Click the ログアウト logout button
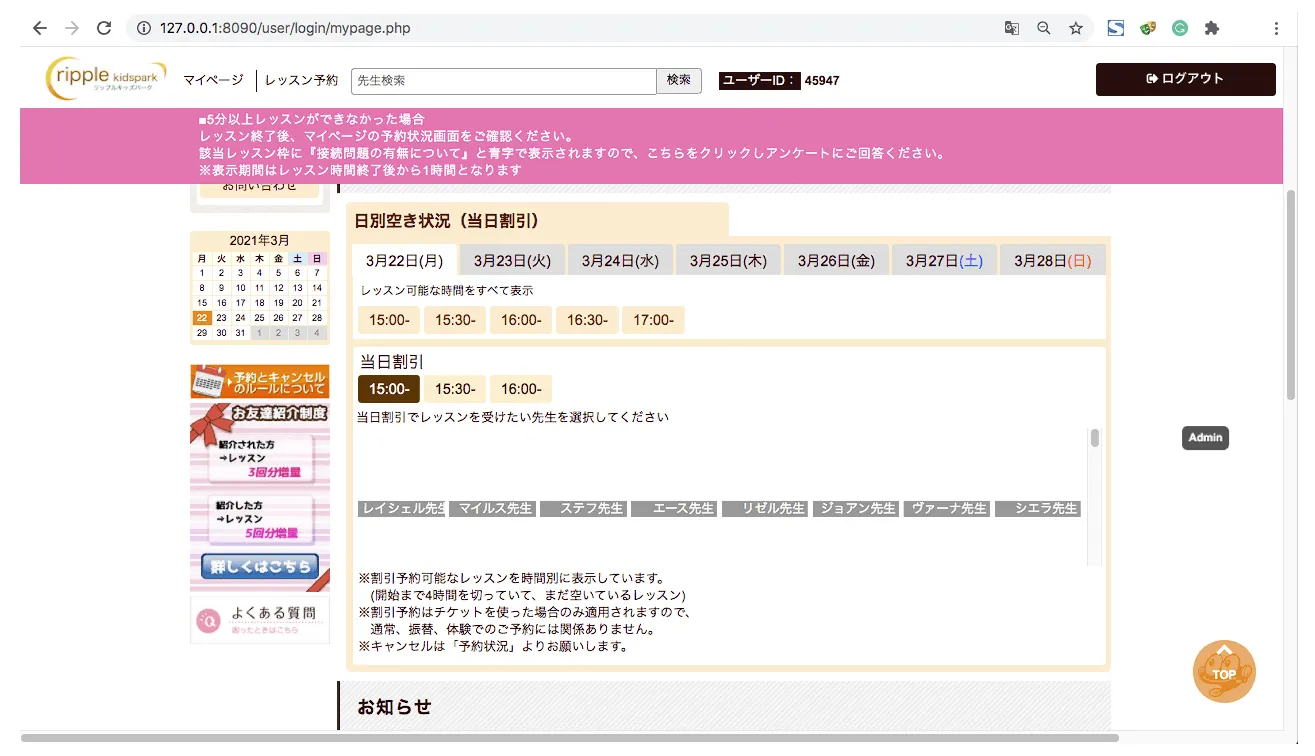Screen dimensions: 1315x756 [x=1185, y=79]
